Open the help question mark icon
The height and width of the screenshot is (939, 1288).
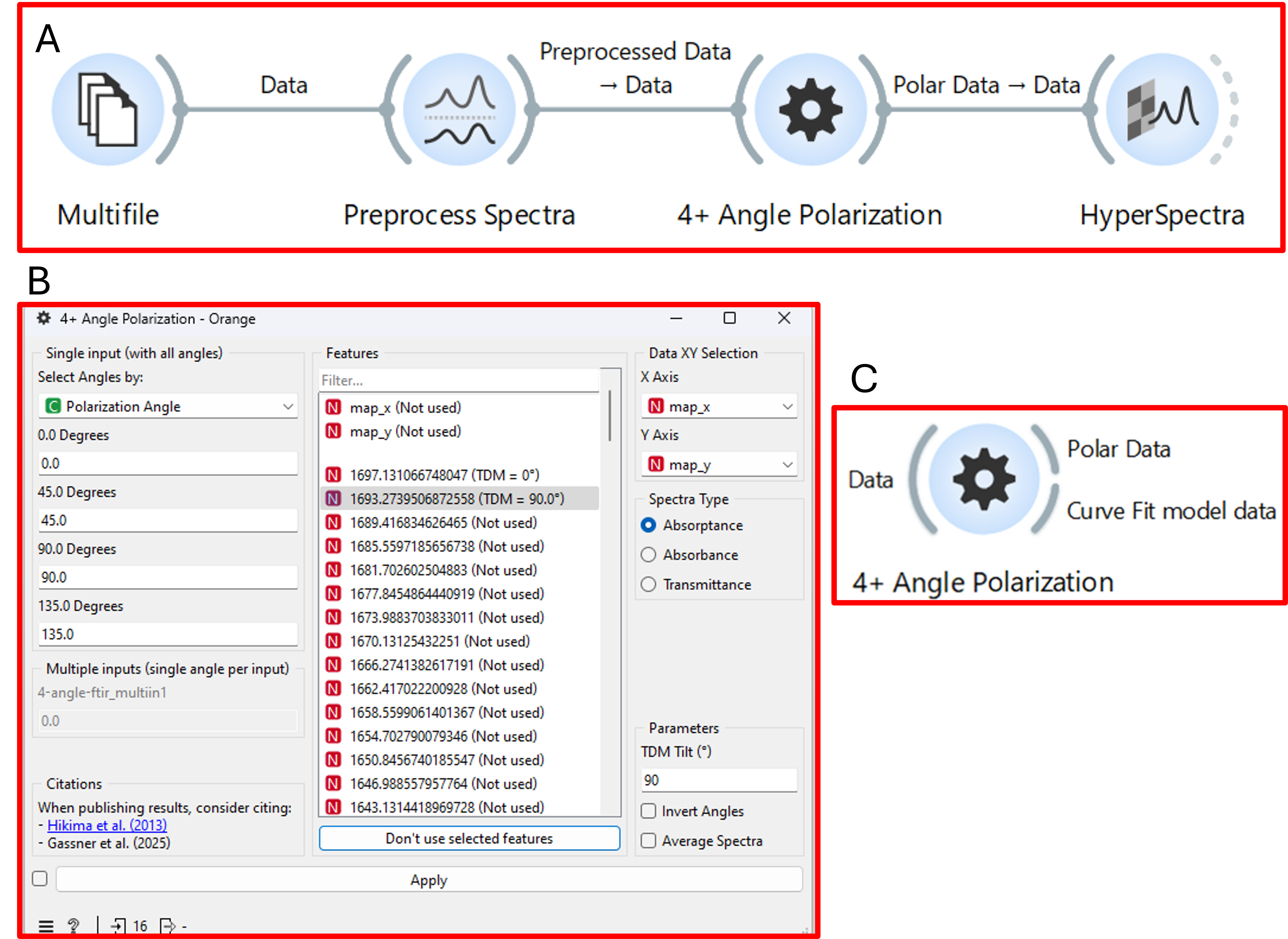(73, 926)
